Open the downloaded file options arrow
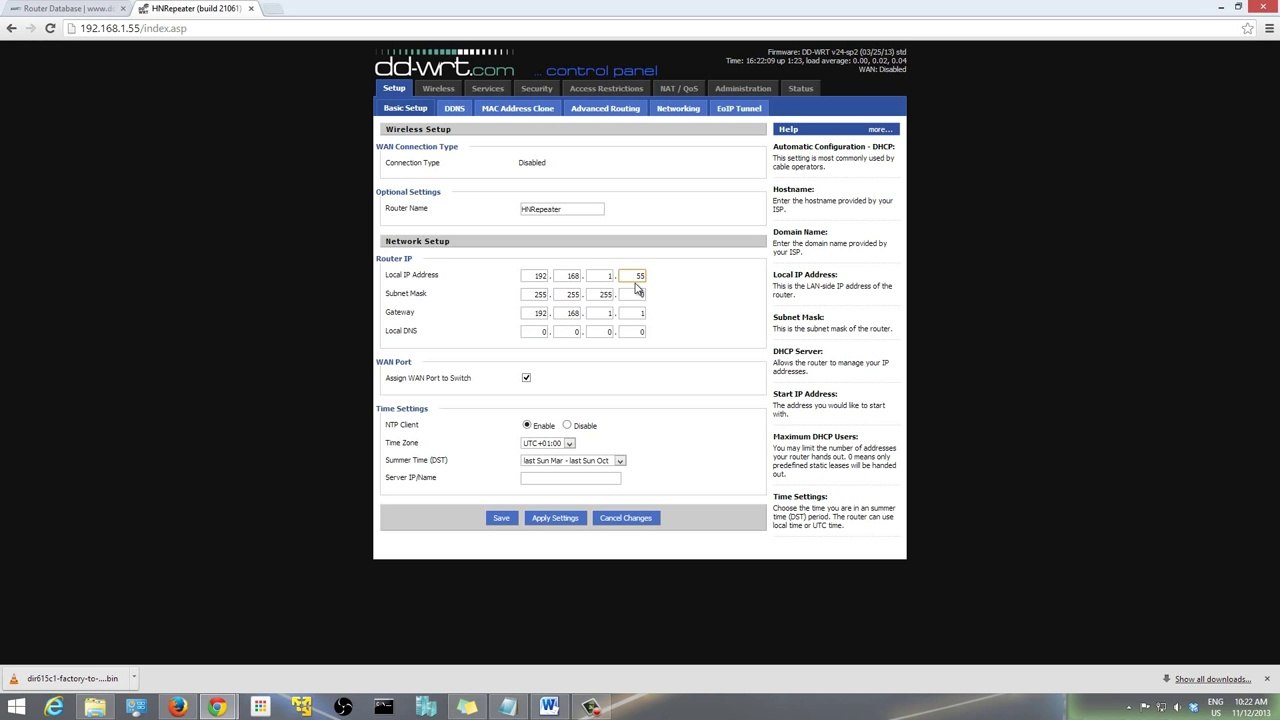The height and width of the screenshot is (720, 1280). coord(133,679)
